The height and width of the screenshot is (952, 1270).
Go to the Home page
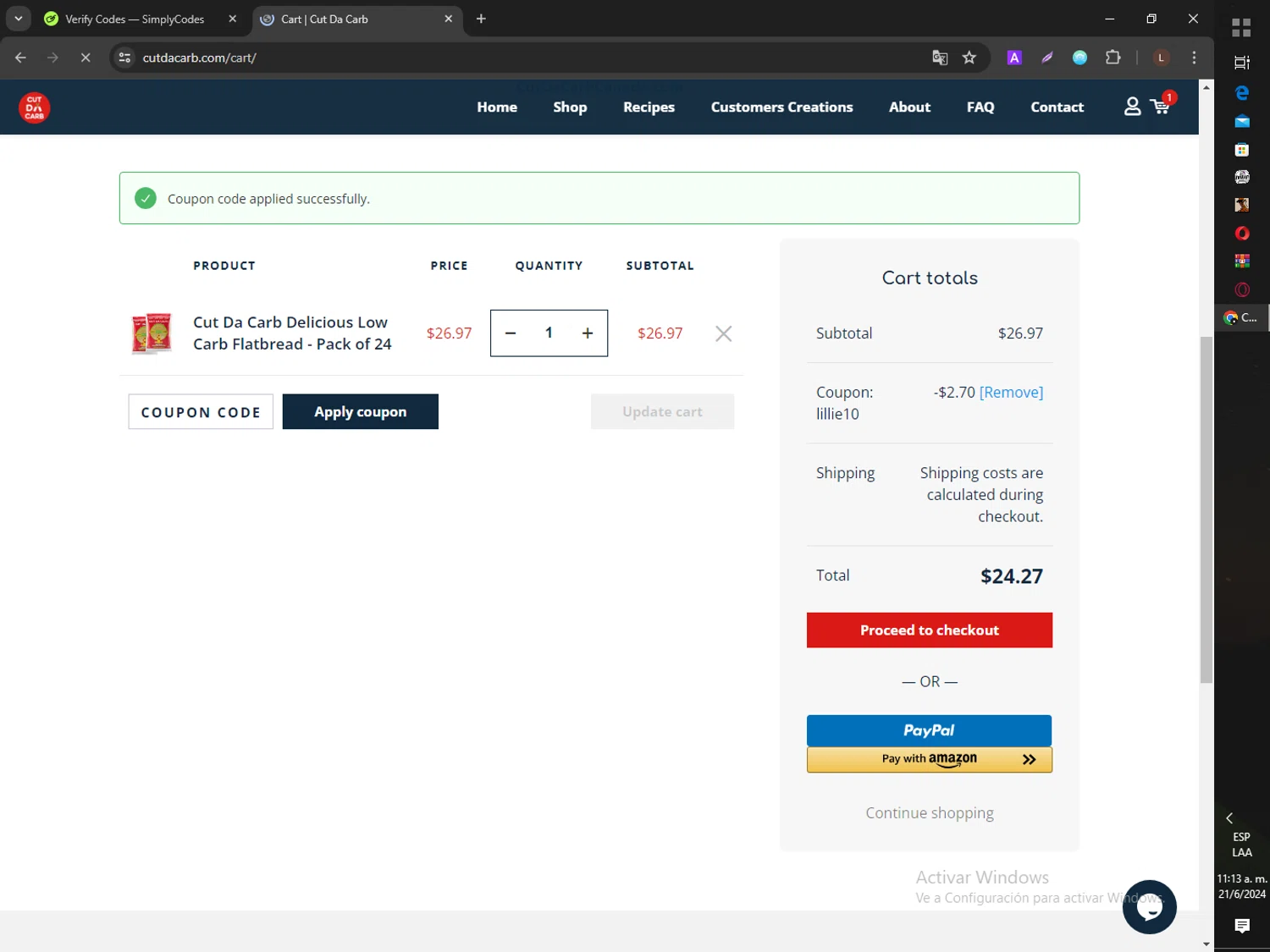coord(497,107)
